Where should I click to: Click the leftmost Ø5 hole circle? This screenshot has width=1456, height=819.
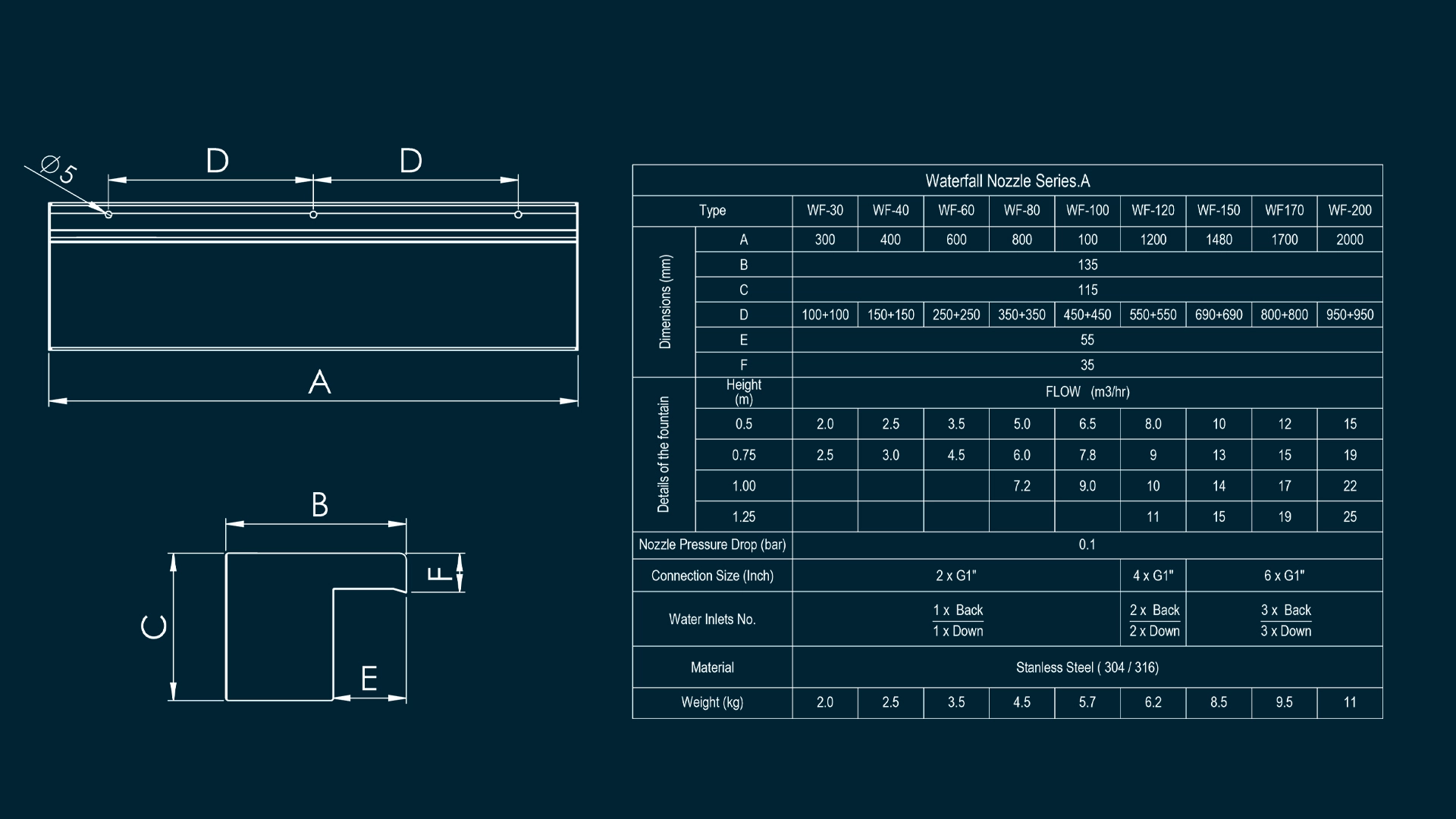108,215
